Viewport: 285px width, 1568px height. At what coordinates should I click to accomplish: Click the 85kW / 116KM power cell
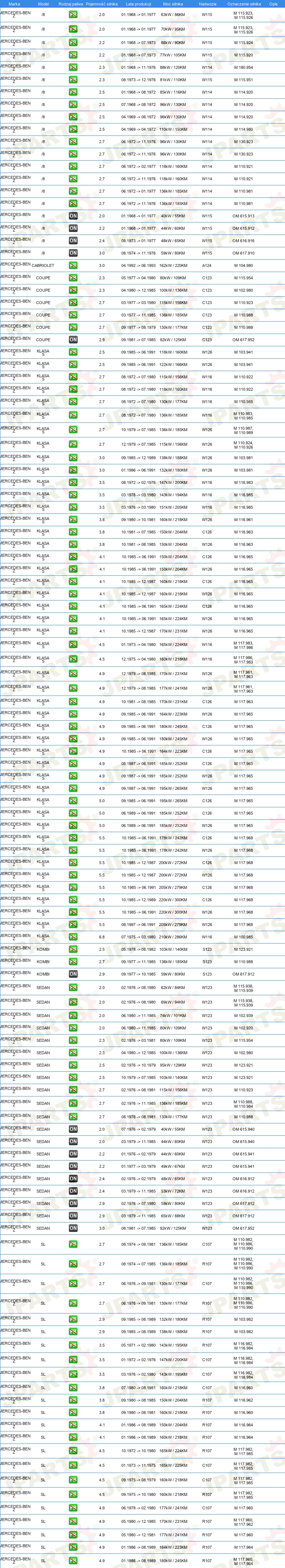(173, 92)
